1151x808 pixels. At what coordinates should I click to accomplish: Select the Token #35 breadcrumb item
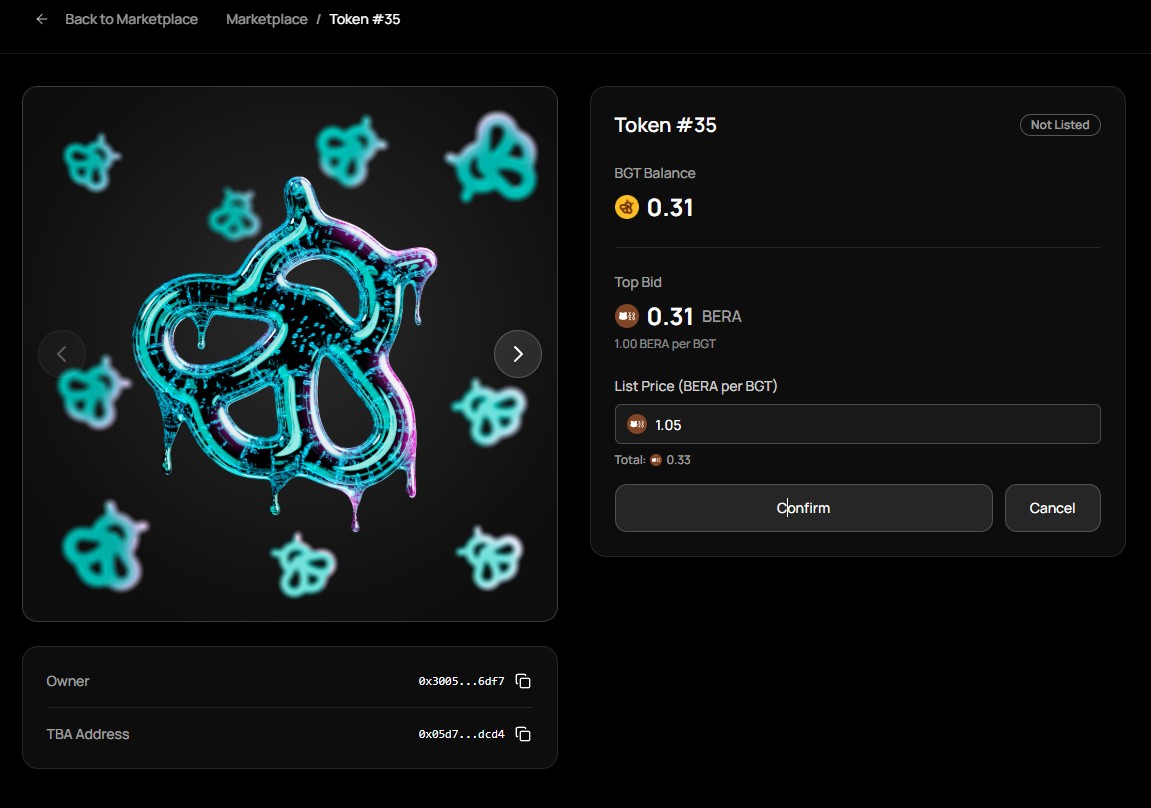point(365,19)
